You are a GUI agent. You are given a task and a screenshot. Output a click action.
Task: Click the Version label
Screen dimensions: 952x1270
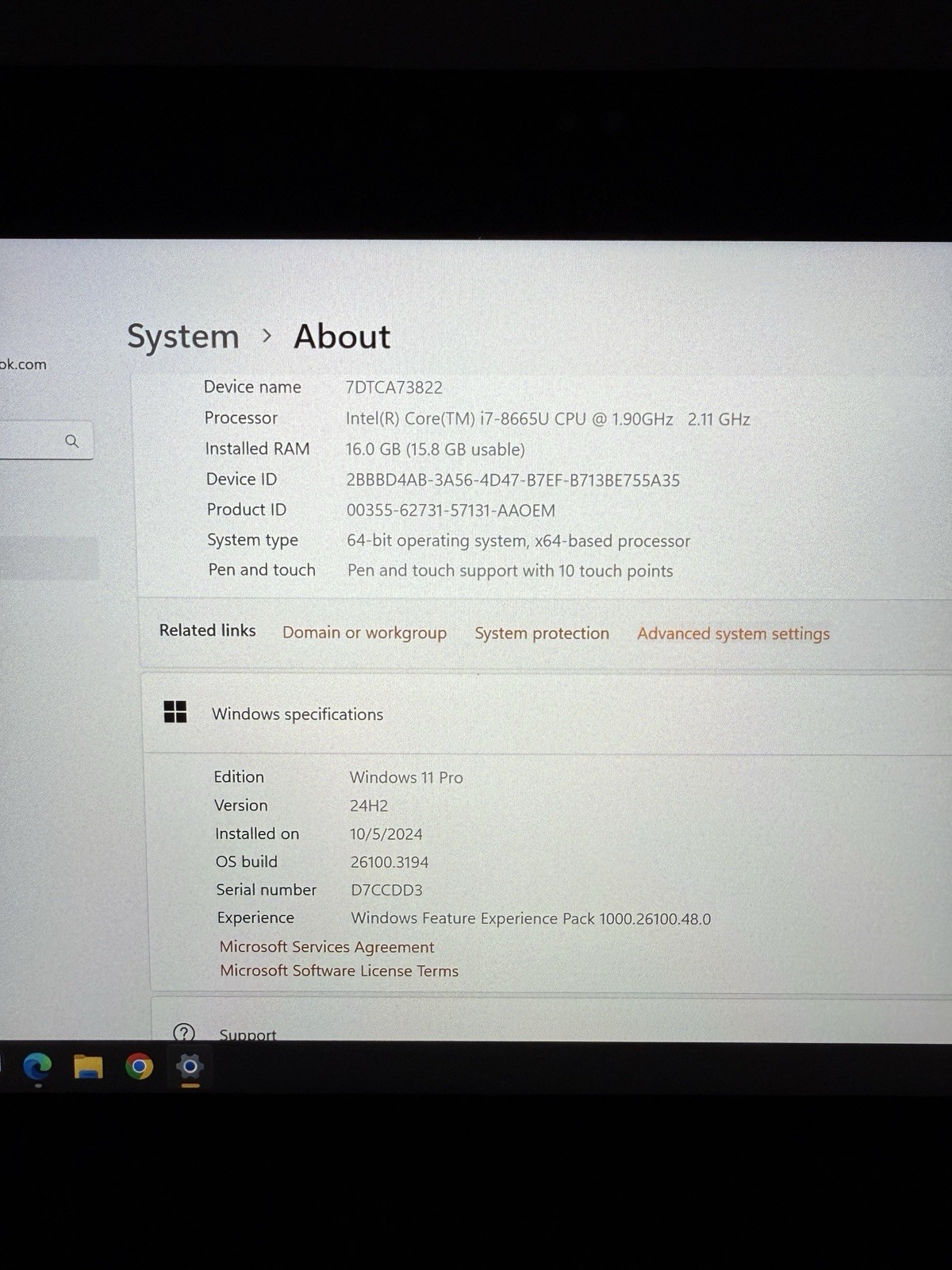pos(240,805)
